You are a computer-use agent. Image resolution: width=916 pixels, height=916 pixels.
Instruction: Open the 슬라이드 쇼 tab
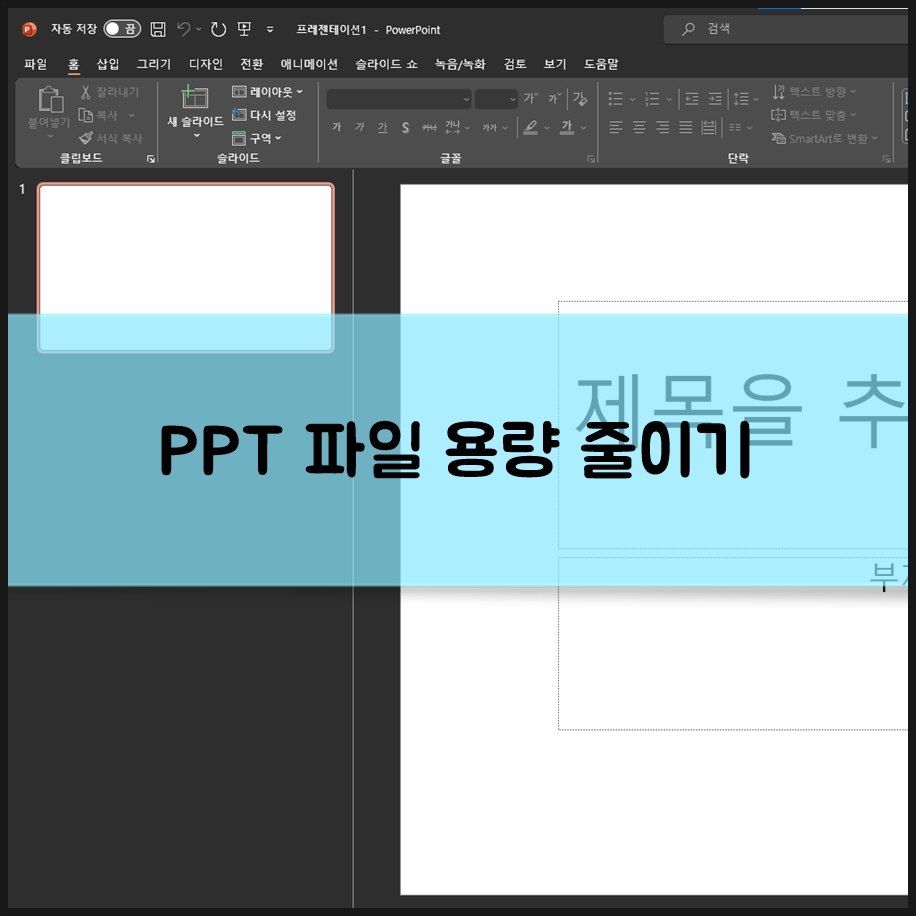coord(386,64)
